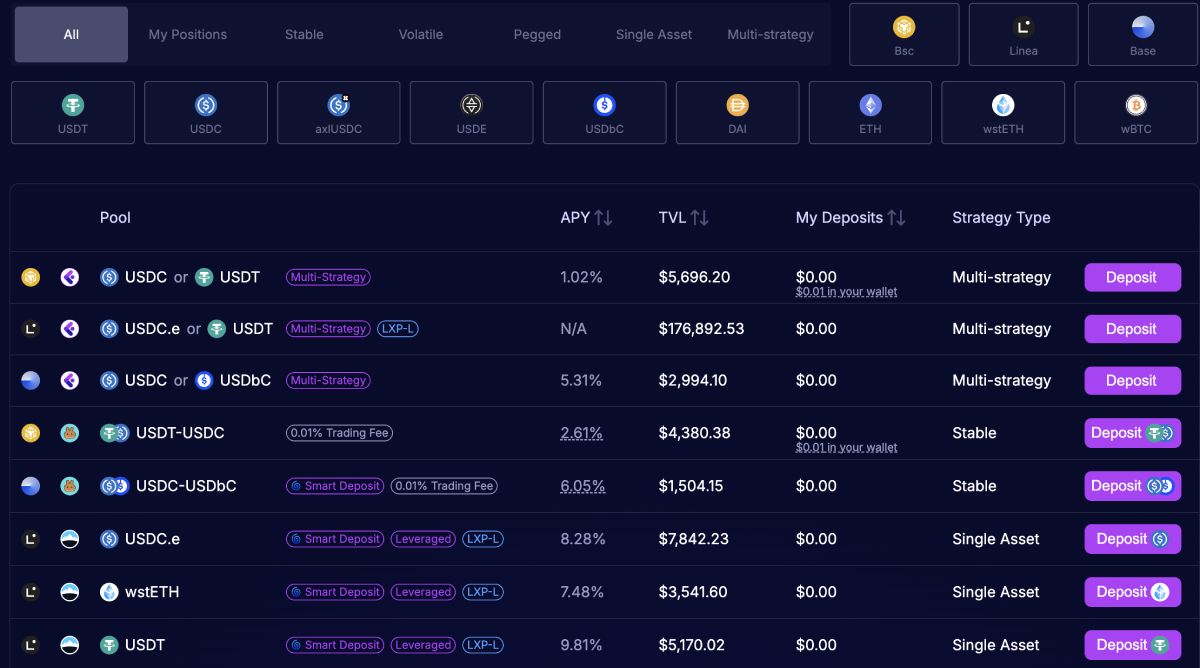Toggle the axlUSDC token filter
The width and height of the screenshot is (1200, 668).
[x=339, y=113]
